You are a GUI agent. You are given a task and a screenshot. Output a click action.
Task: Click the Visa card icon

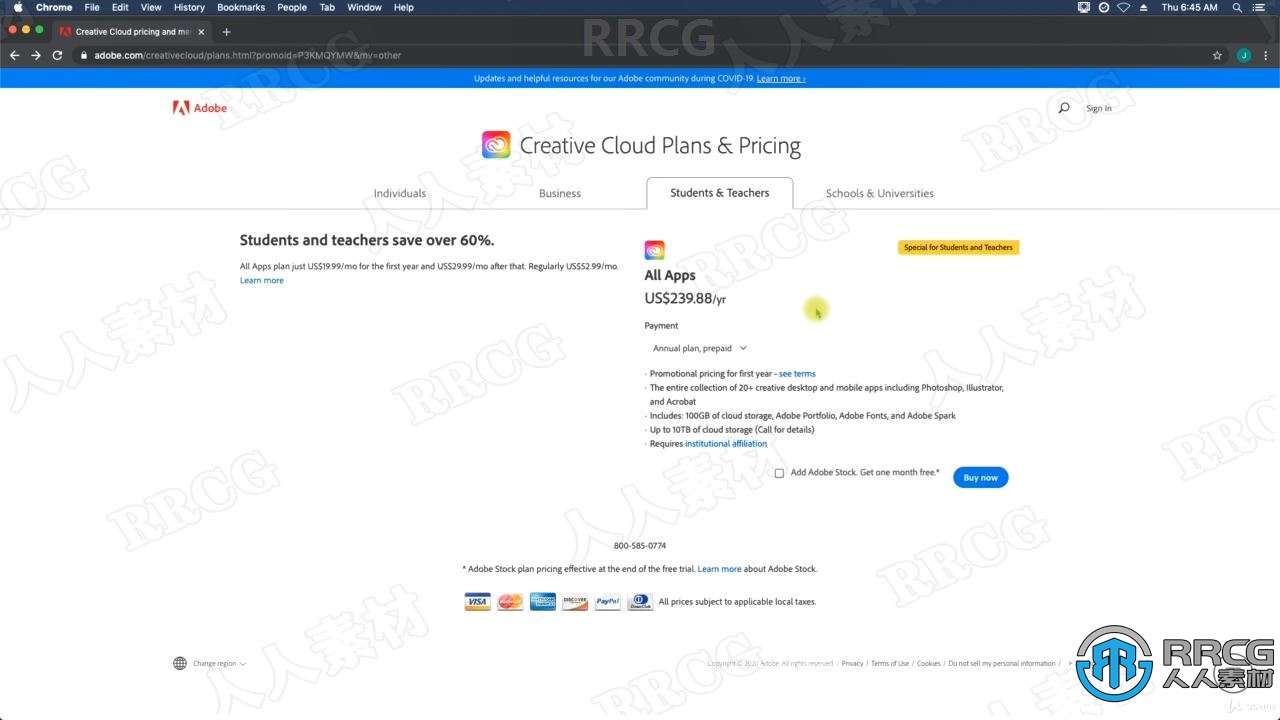[477, 602]
